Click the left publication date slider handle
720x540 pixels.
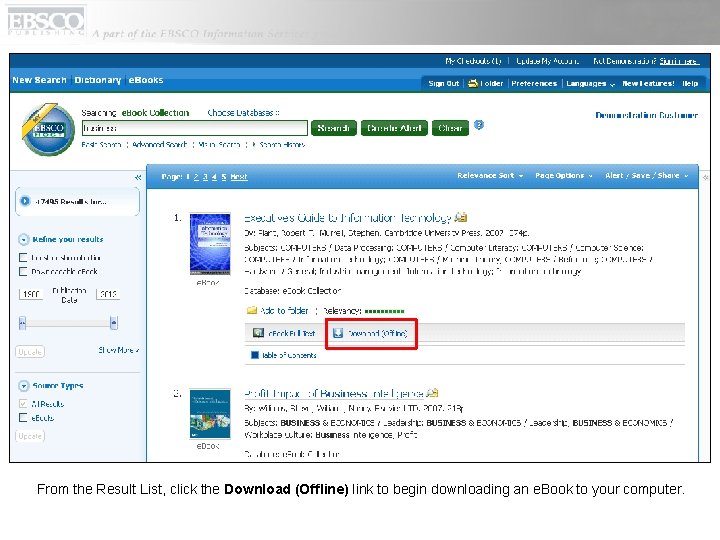22,323
